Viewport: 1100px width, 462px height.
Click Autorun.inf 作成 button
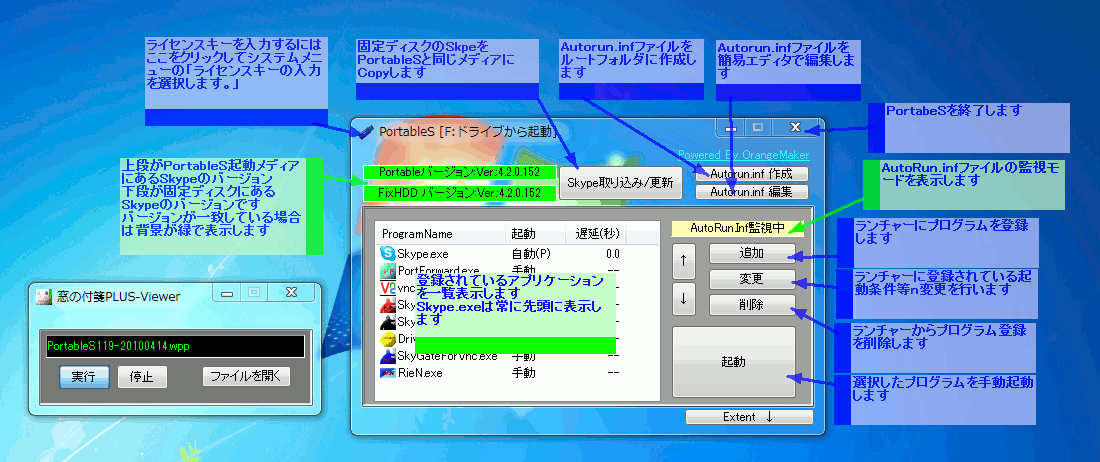coord(751,174)
